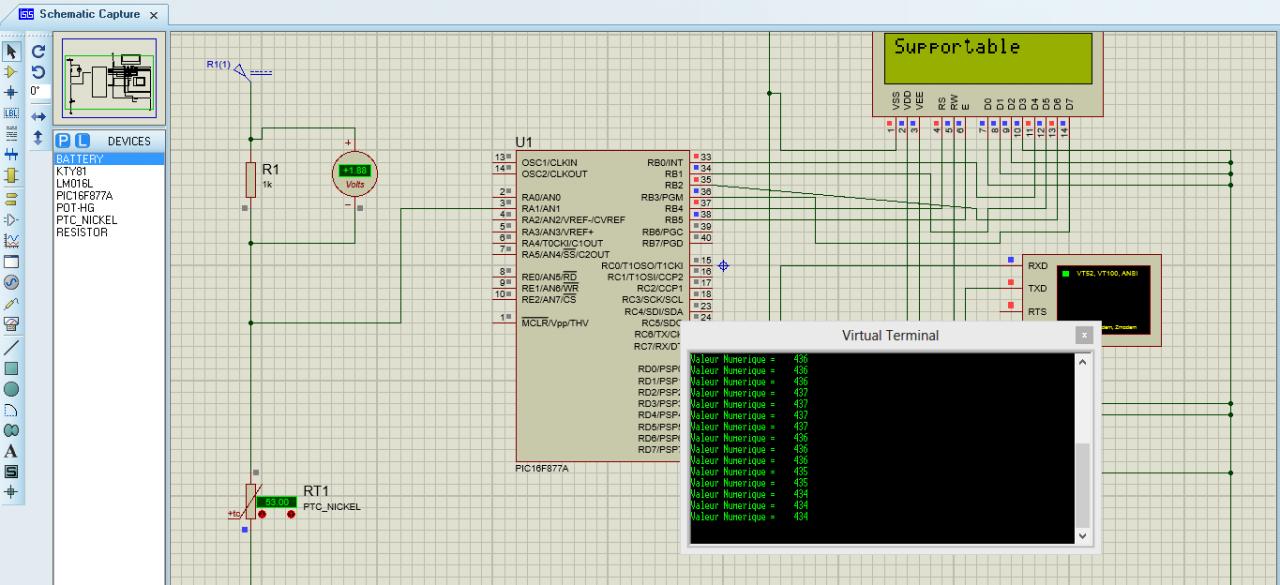This screenshot has height=585, width=1280.
Task: Click the Rotate Clockwise icon
Action: click(38, 52)
